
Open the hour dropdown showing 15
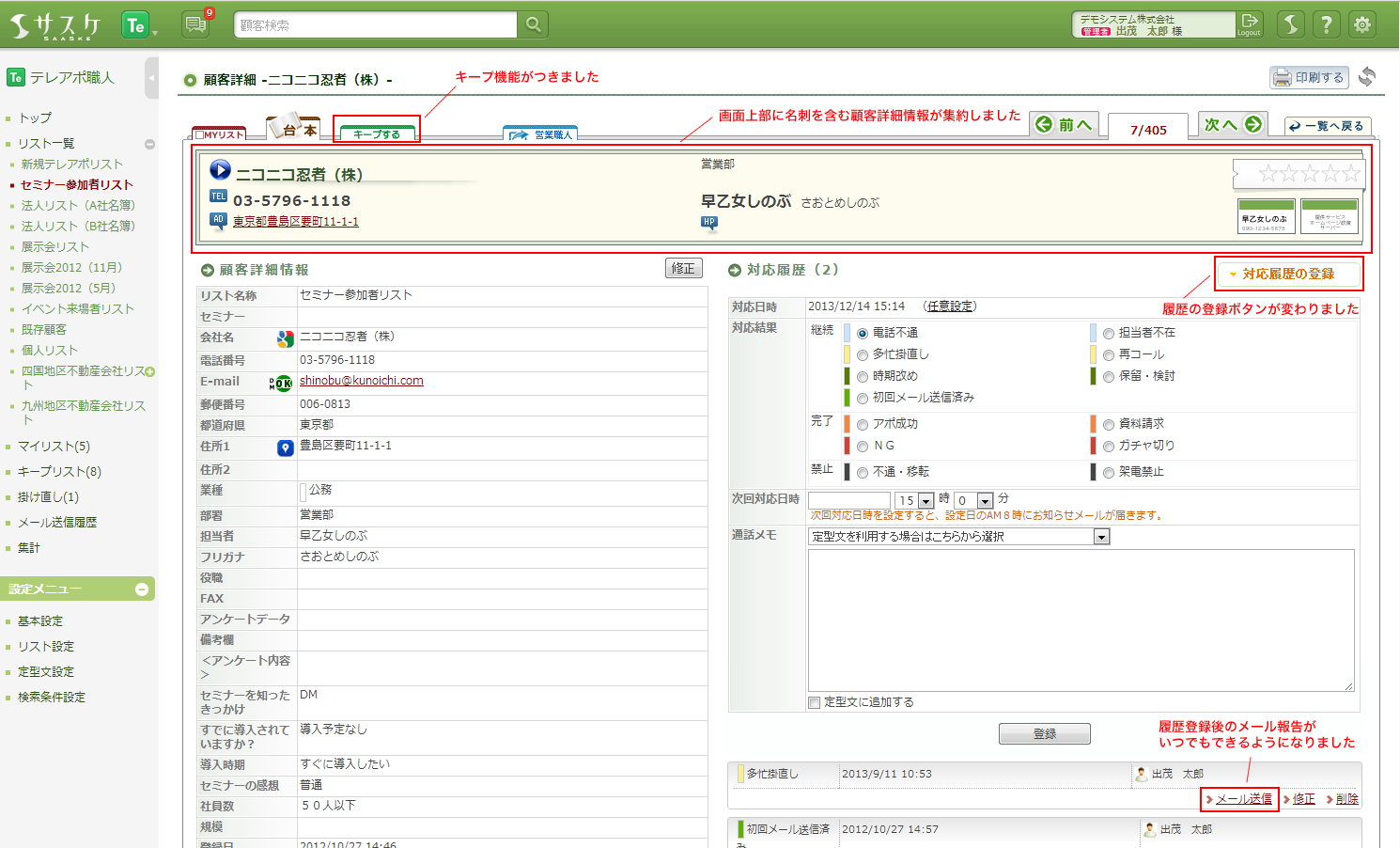(926, 501)
